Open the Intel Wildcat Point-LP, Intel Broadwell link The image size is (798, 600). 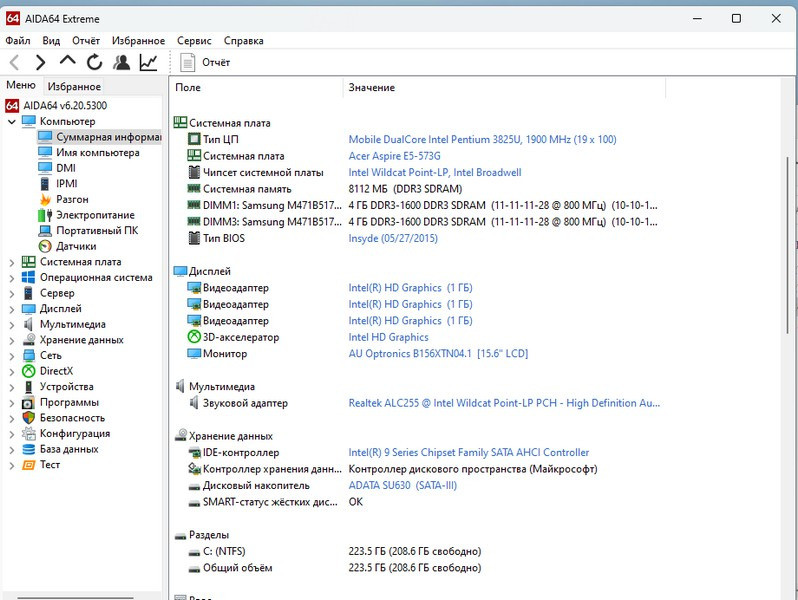click(x=435, y=173)
